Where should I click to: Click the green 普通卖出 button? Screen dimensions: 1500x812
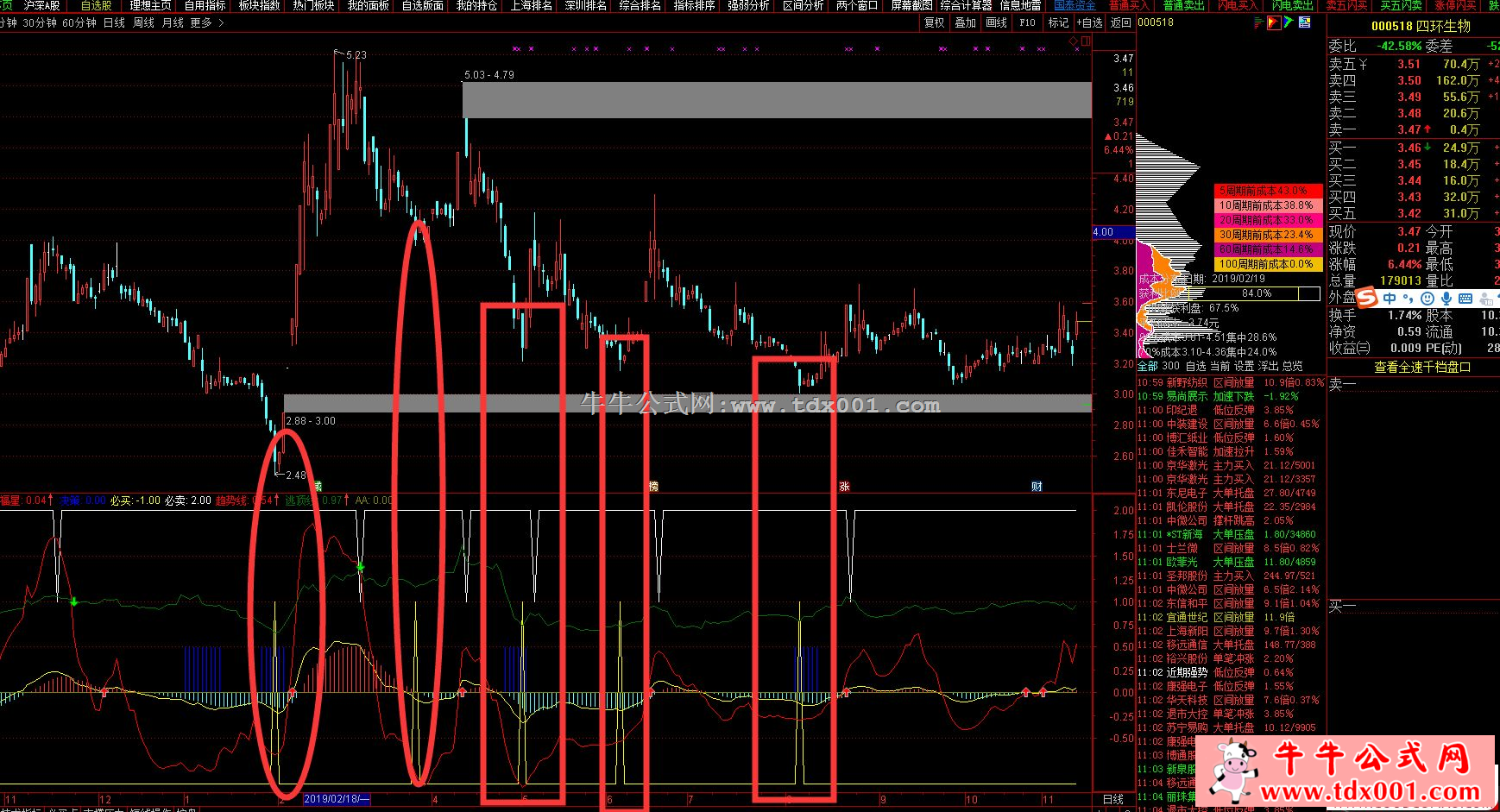1183,5
